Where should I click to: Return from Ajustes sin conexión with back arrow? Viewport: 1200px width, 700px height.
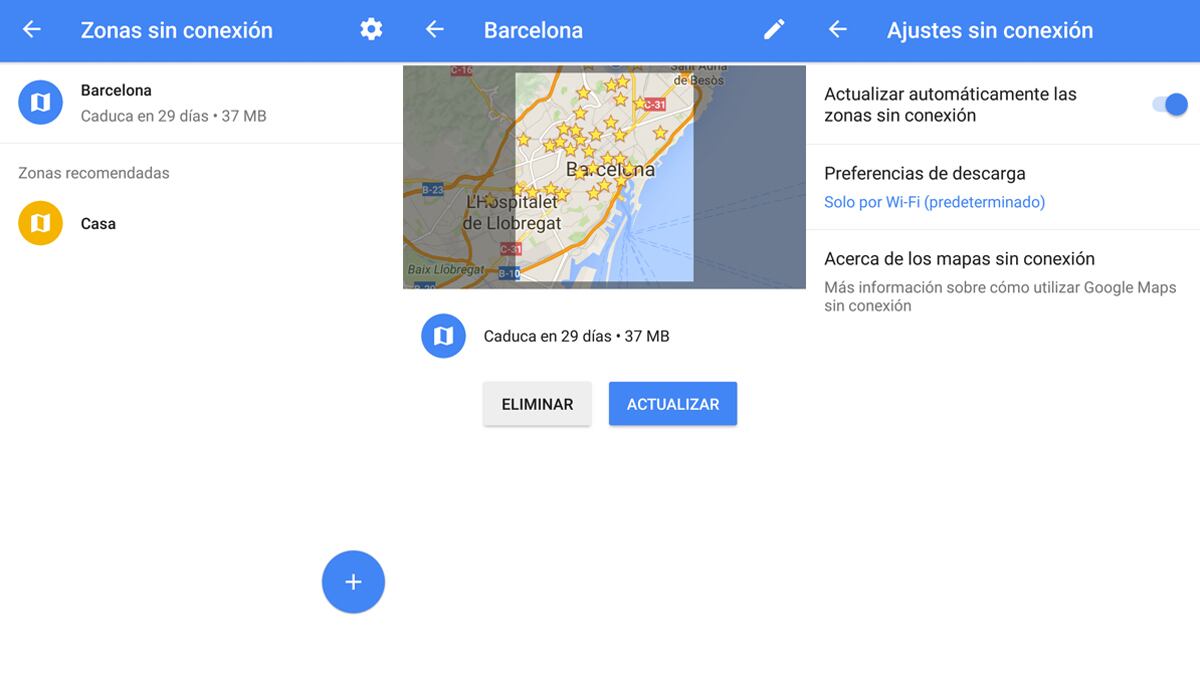(838, 30)
